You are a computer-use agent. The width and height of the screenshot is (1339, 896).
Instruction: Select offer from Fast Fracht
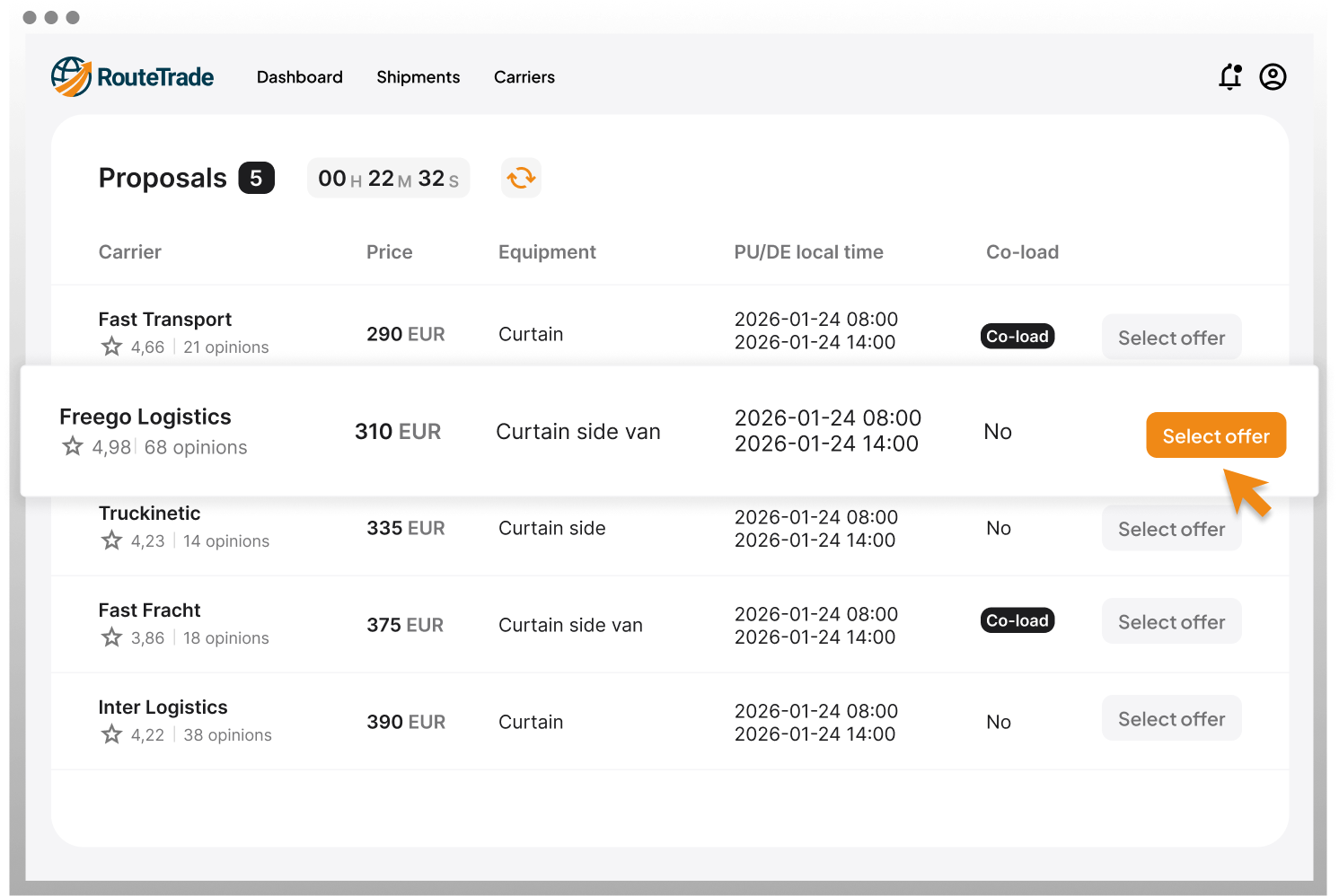click(1171, 621)
